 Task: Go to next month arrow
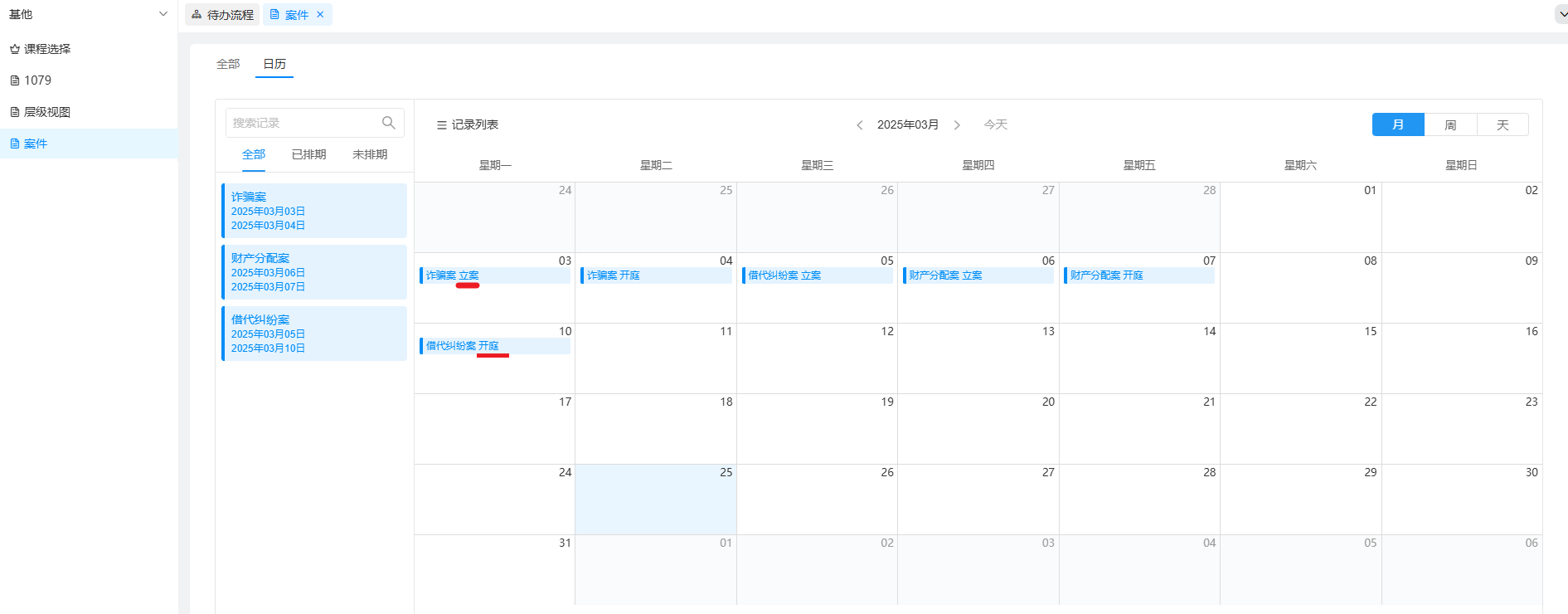coord(957,125)
